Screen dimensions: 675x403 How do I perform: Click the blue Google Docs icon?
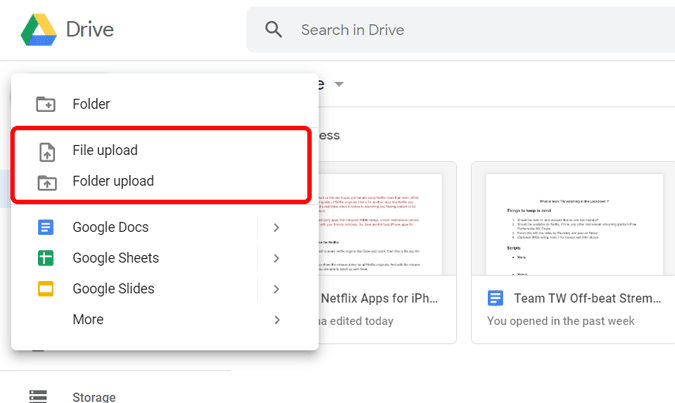click(46, 227)
